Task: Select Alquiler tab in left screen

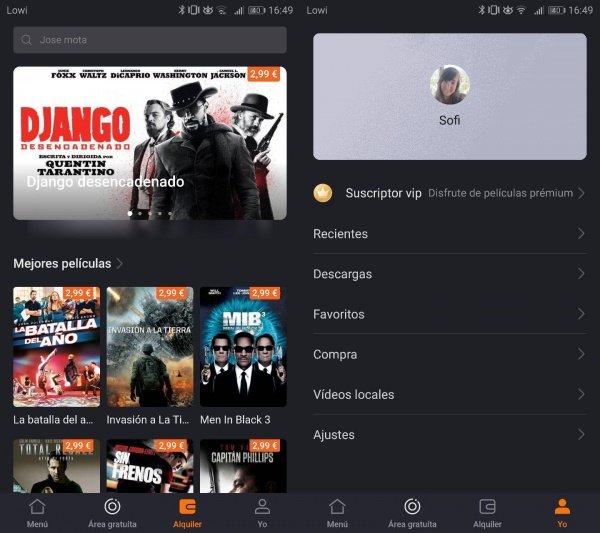Action: pyautogui.click(x=187, y=513)
